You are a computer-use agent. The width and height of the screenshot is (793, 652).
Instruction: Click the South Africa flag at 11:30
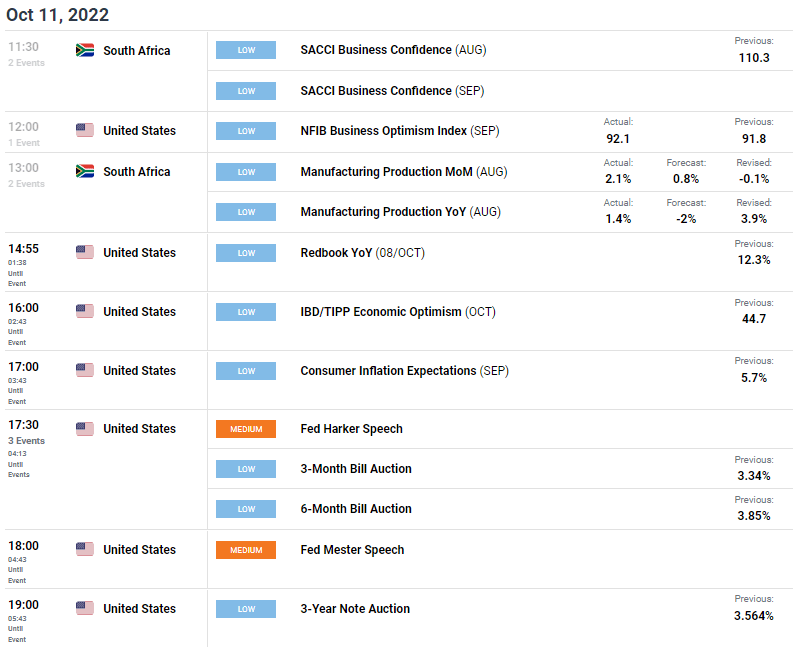pos(84,50)
